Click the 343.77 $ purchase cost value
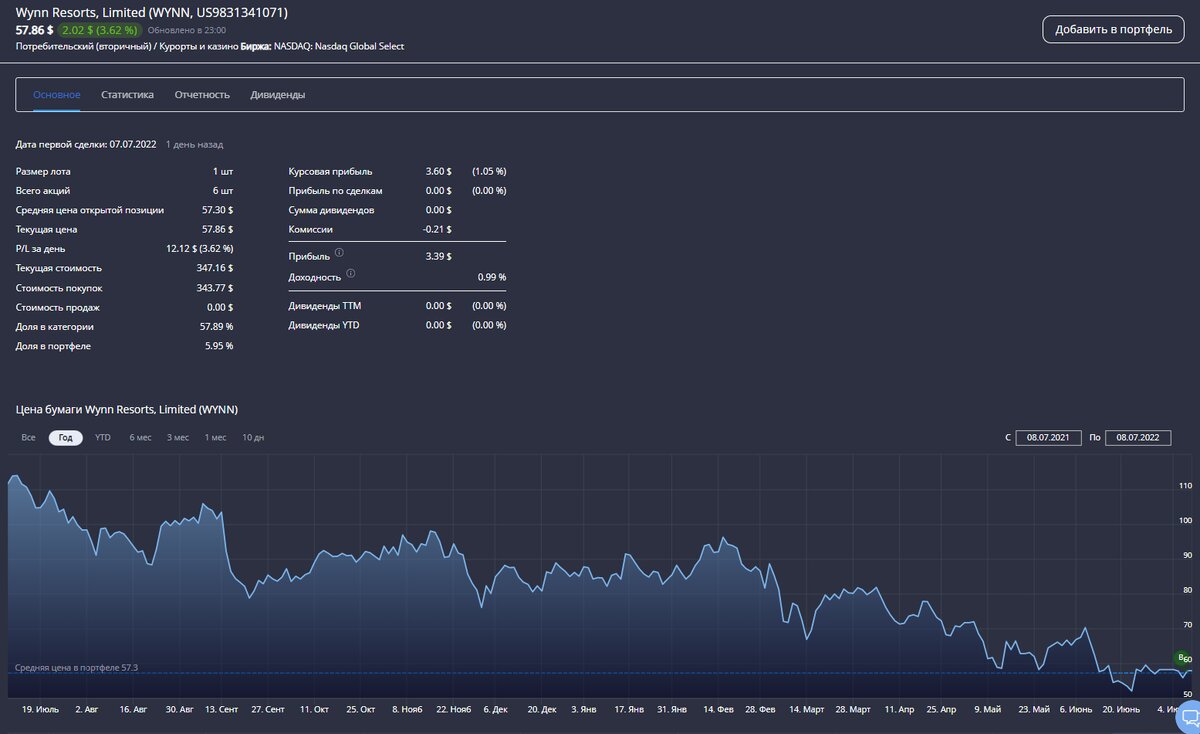The image size is (1200, 734). point(214,288)
